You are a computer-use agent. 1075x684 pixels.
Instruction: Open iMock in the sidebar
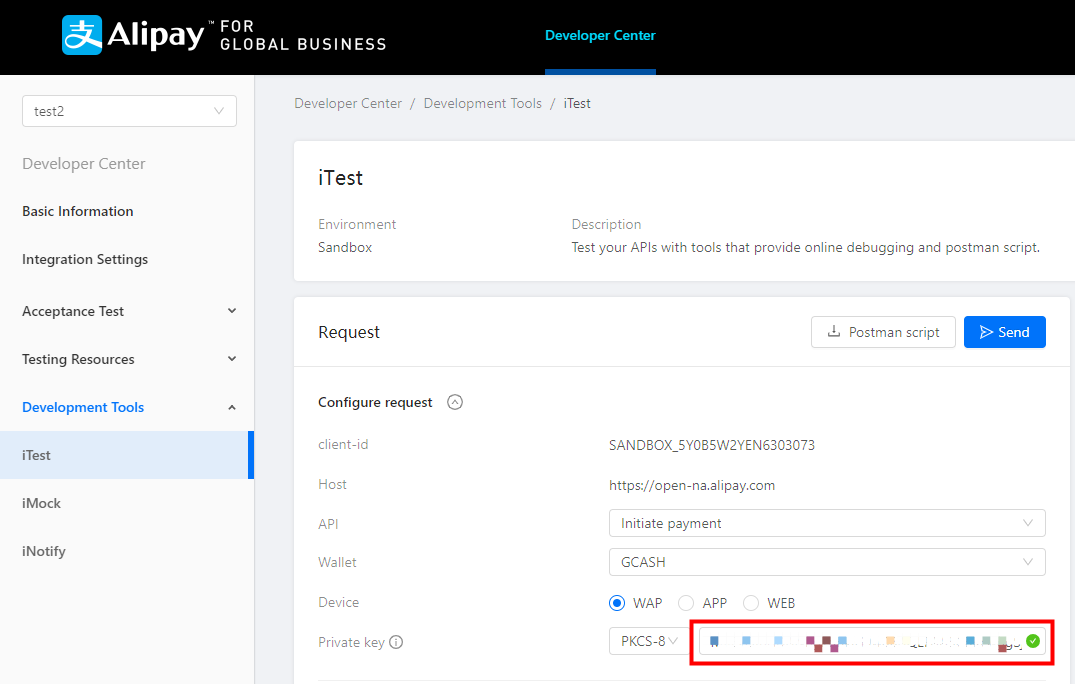(x=42, y=503)
